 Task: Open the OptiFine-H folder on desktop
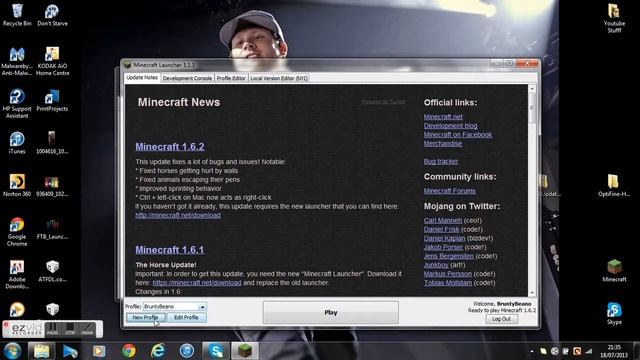click(613, 186)
